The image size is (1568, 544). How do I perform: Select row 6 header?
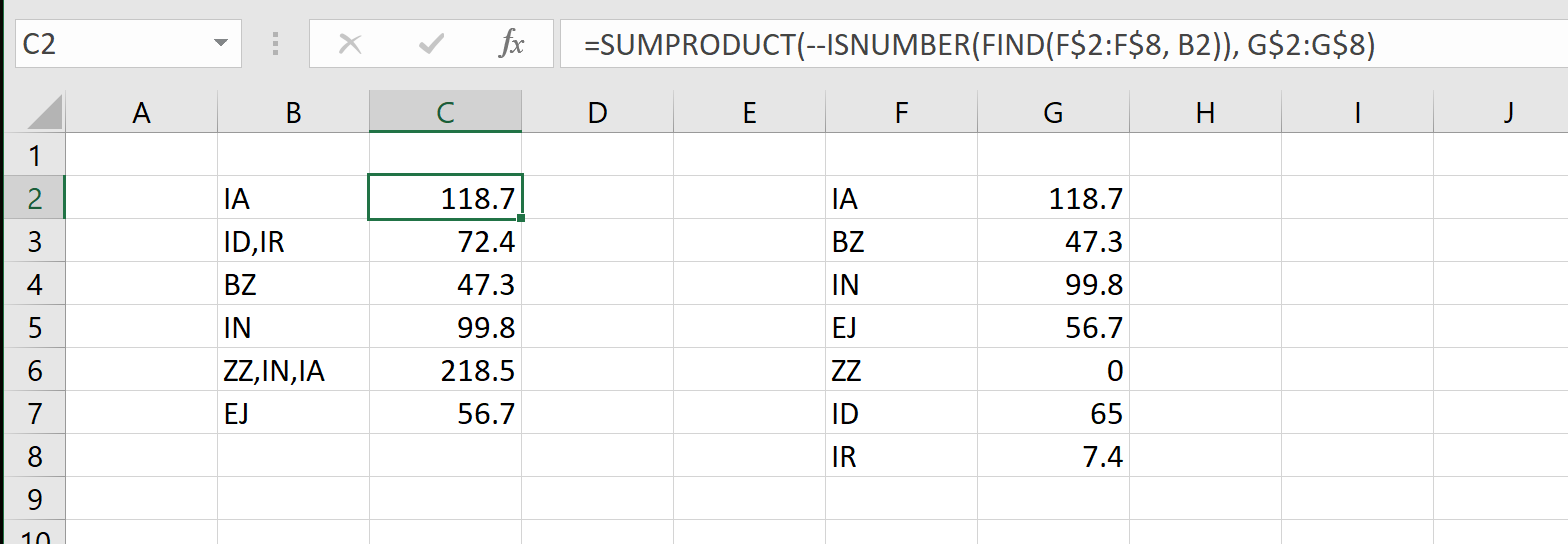(36, 370)
